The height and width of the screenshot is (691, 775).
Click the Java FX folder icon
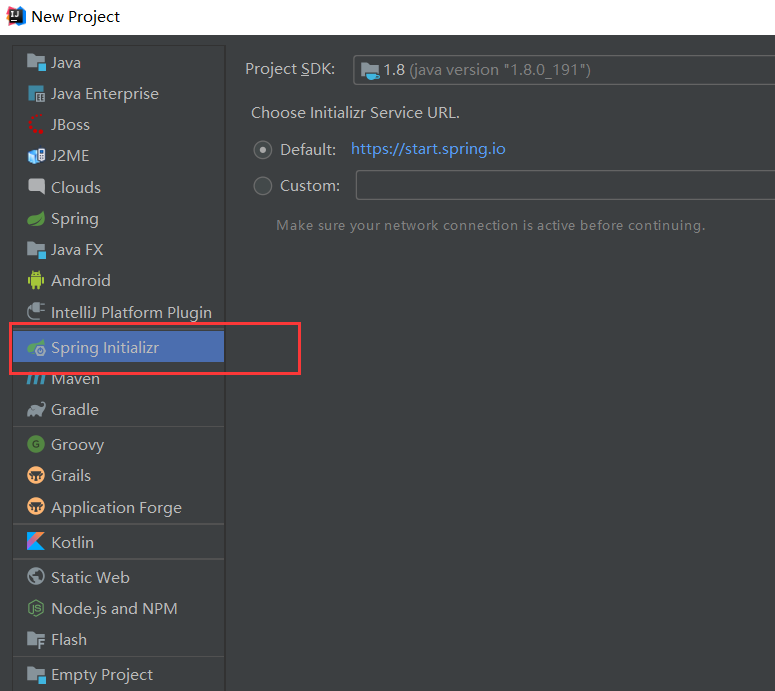36,250
